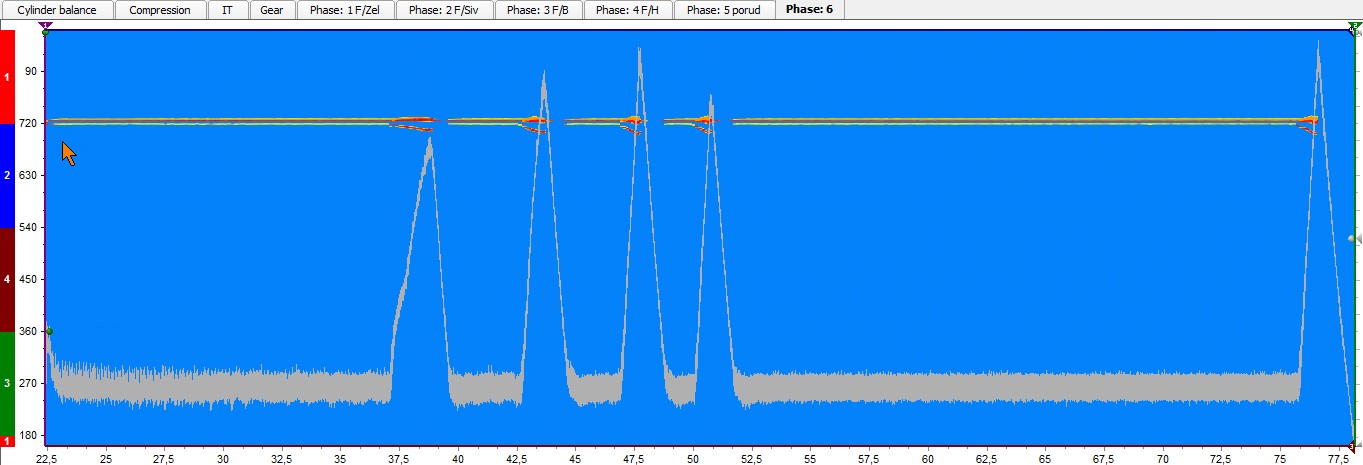Click the 720 value on vertical axis
This screenshot has height=465, width=1363.
tap(27, 123)
